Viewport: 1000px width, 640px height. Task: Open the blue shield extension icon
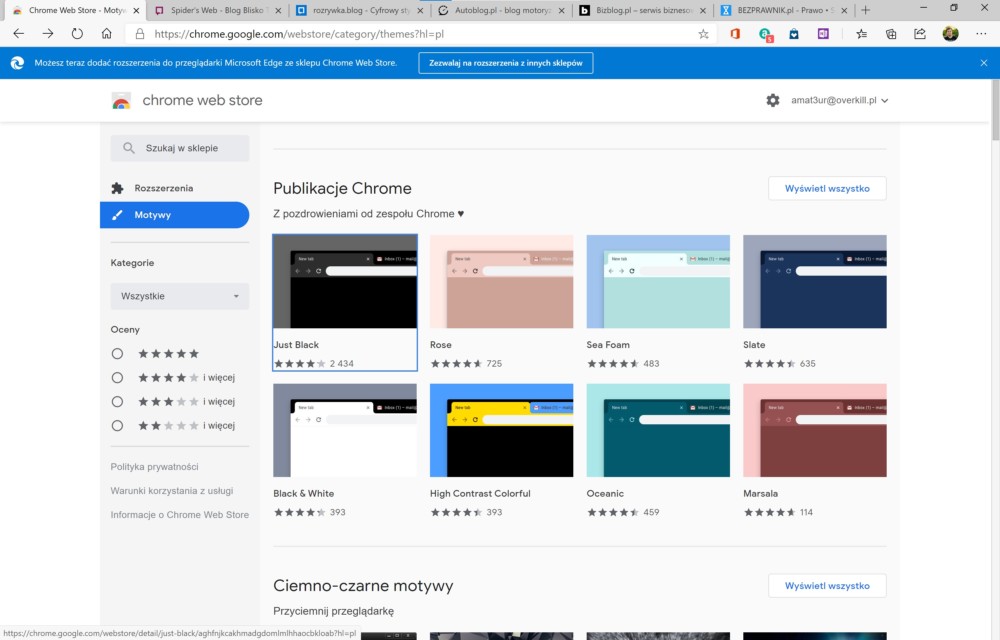[x=794, y=34]
